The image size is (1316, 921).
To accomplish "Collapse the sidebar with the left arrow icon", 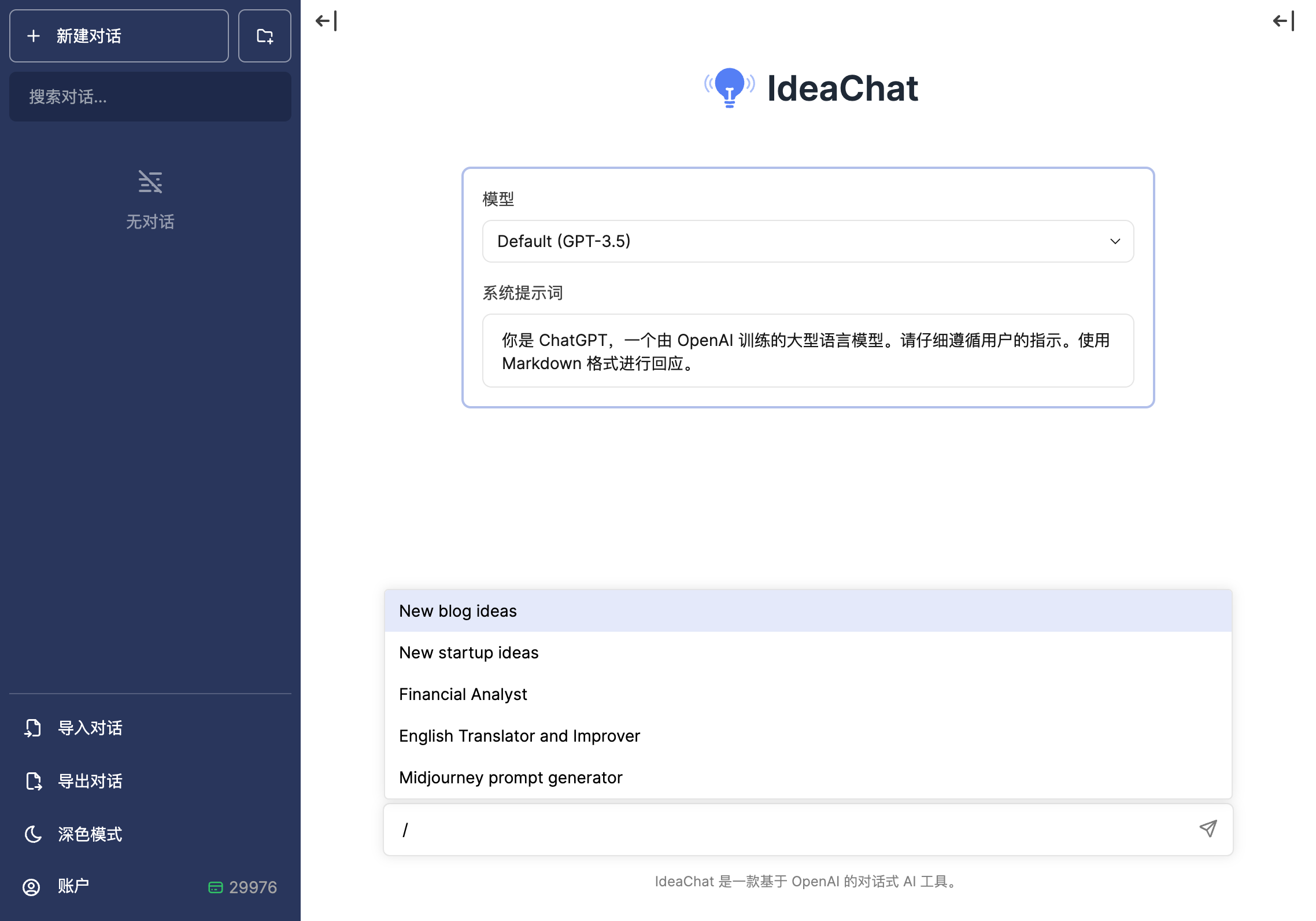I will tap(326, 21).
